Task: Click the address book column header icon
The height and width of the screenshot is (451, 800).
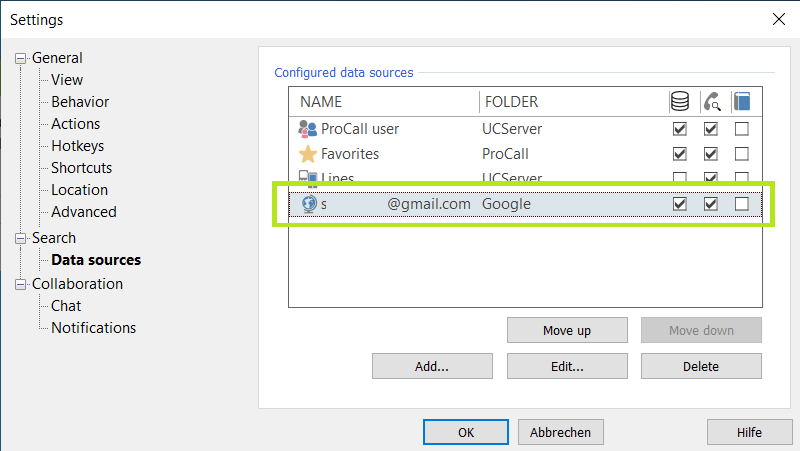Action: click(741, 101)
